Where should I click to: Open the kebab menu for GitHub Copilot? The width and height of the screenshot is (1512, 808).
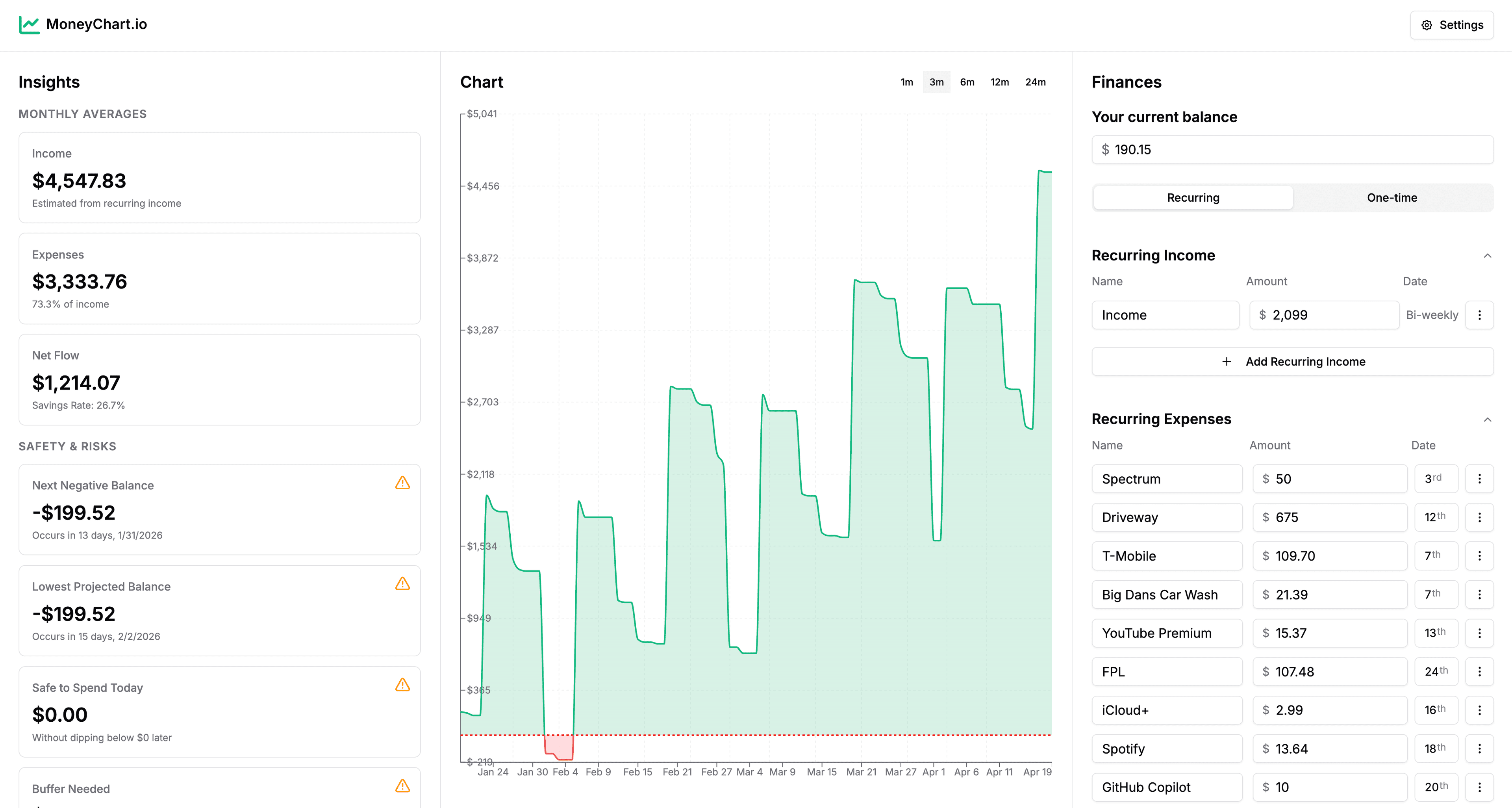coord(1480,787)
